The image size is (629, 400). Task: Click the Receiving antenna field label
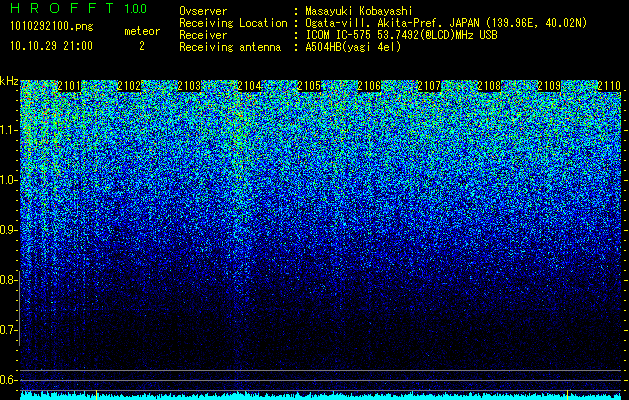tap(230, 47)
